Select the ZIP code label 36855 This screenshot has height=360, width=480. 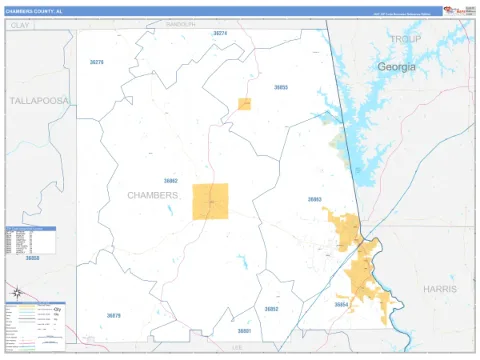281,87
